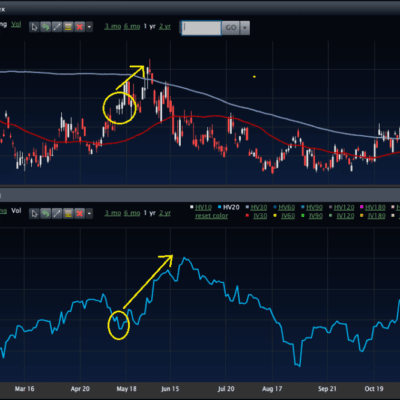The width and height of the screenshot is (400, 400).
Task: Click the symbol input field next to GO
Action: point(201,28)
